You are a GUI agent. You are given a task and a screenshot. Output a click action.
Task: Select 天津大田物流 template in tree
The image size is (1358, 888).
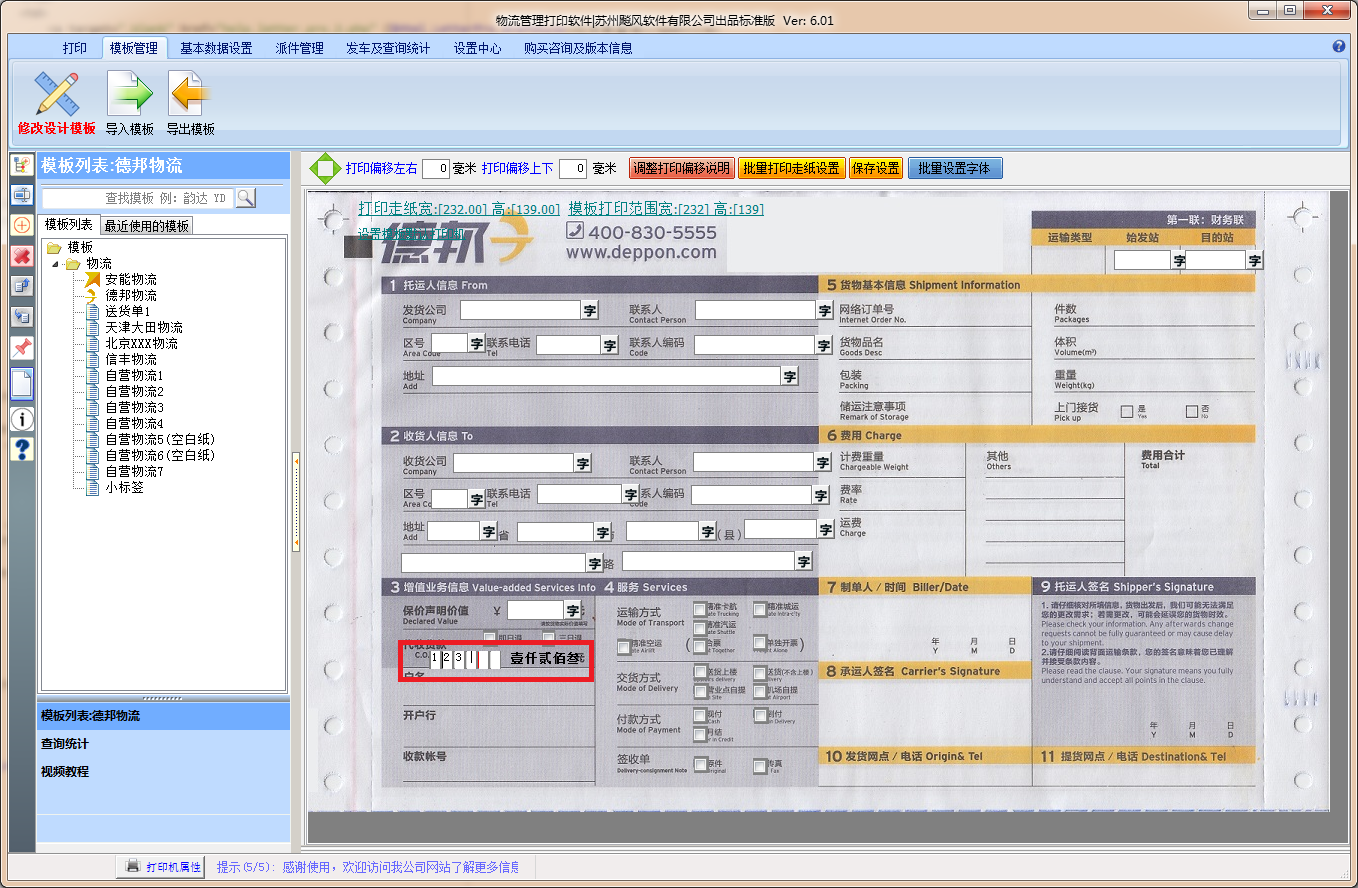coord(144,327)
